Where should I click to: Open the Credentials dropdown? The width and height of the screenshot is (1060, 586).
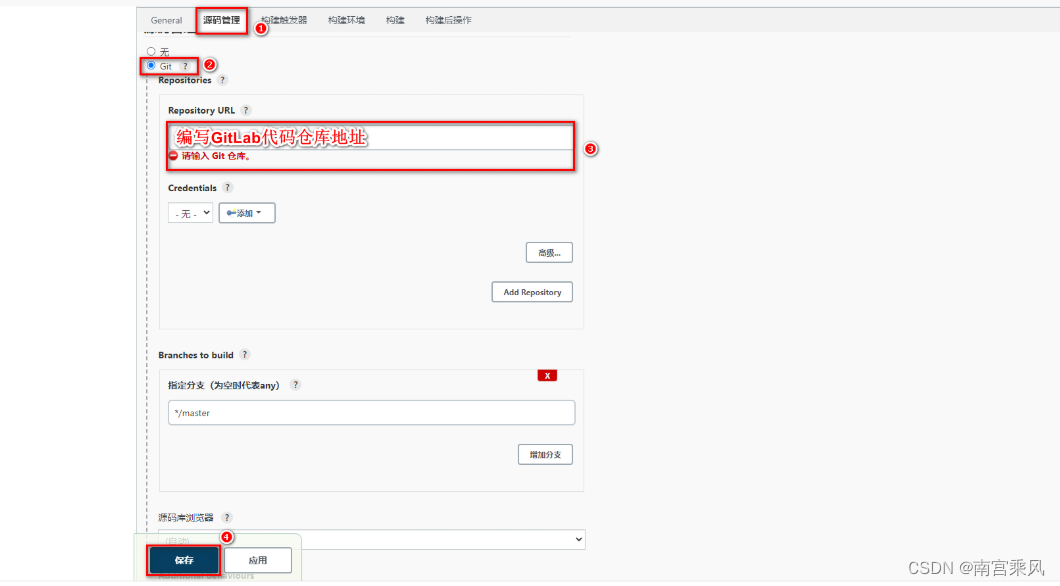[x=190, y=213]
